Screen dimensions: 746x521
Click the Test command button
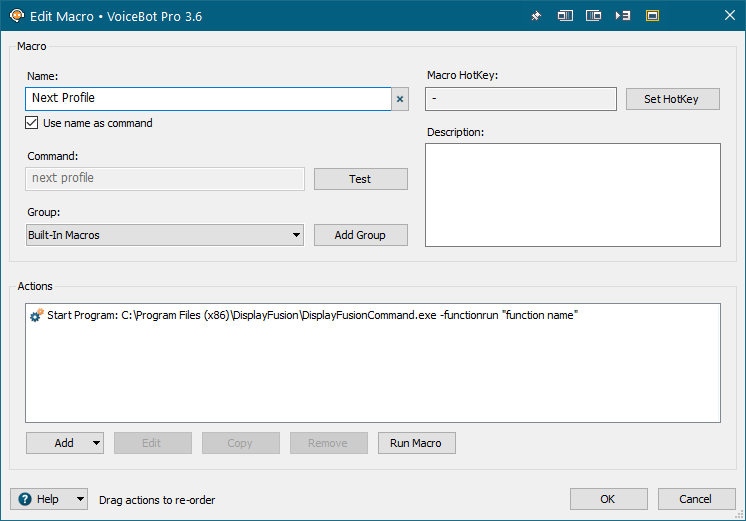click(x=360, y=179)
